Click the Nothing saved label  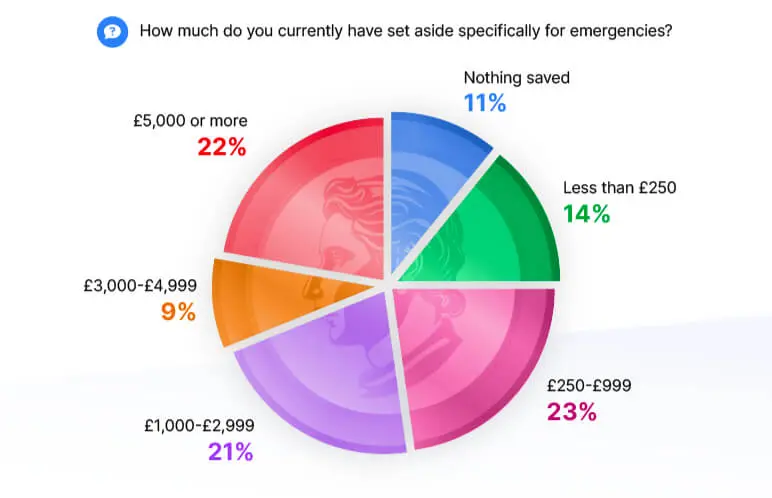516,78
